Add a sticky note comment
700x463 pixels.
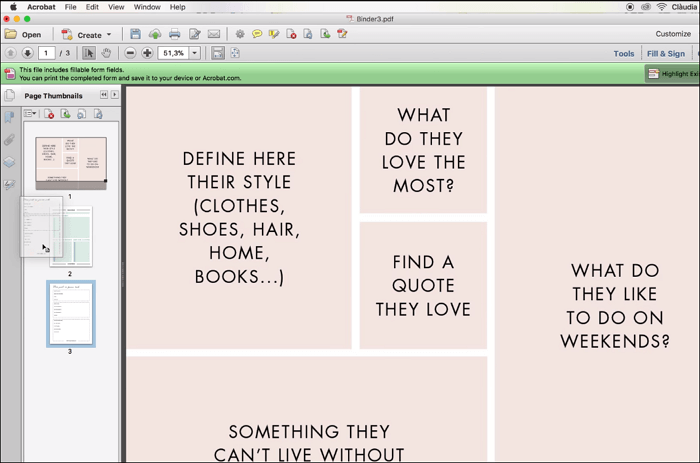point(257,34)
